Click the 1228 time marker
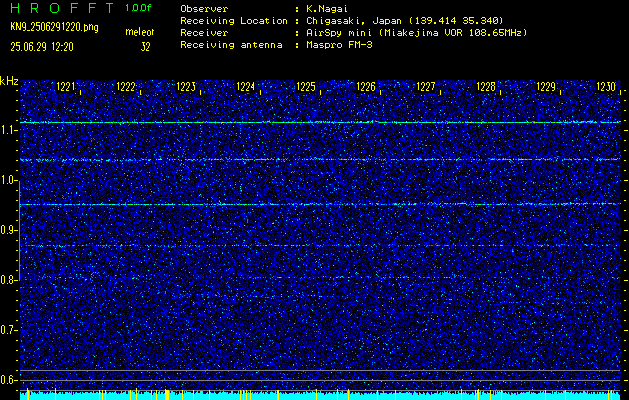 click(x=486, y=87)
